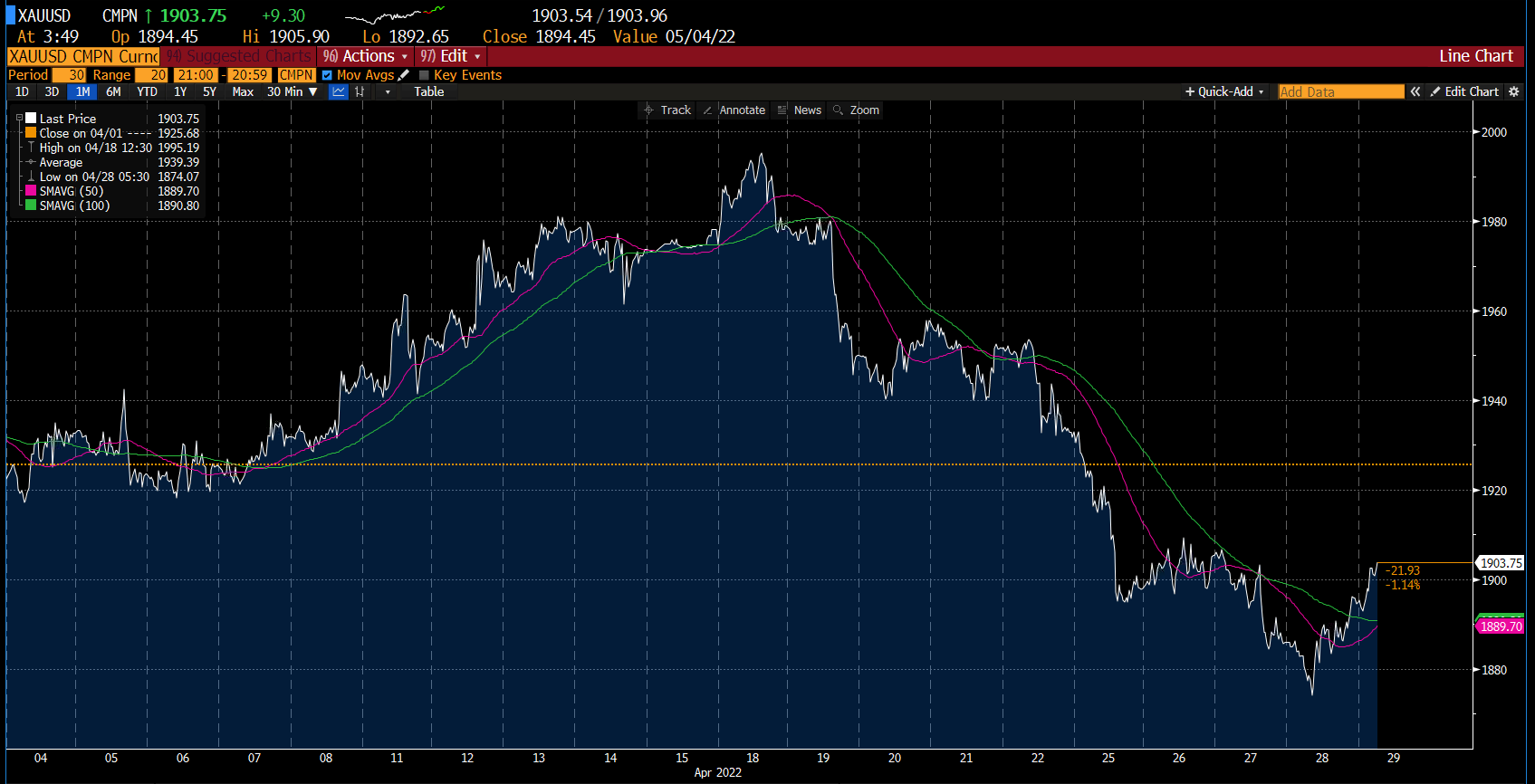1535x784 pixels.
Task: Click the double-chevron collapse icon near Add Data
Action: pyautogui.click(x=1415, y=91)
